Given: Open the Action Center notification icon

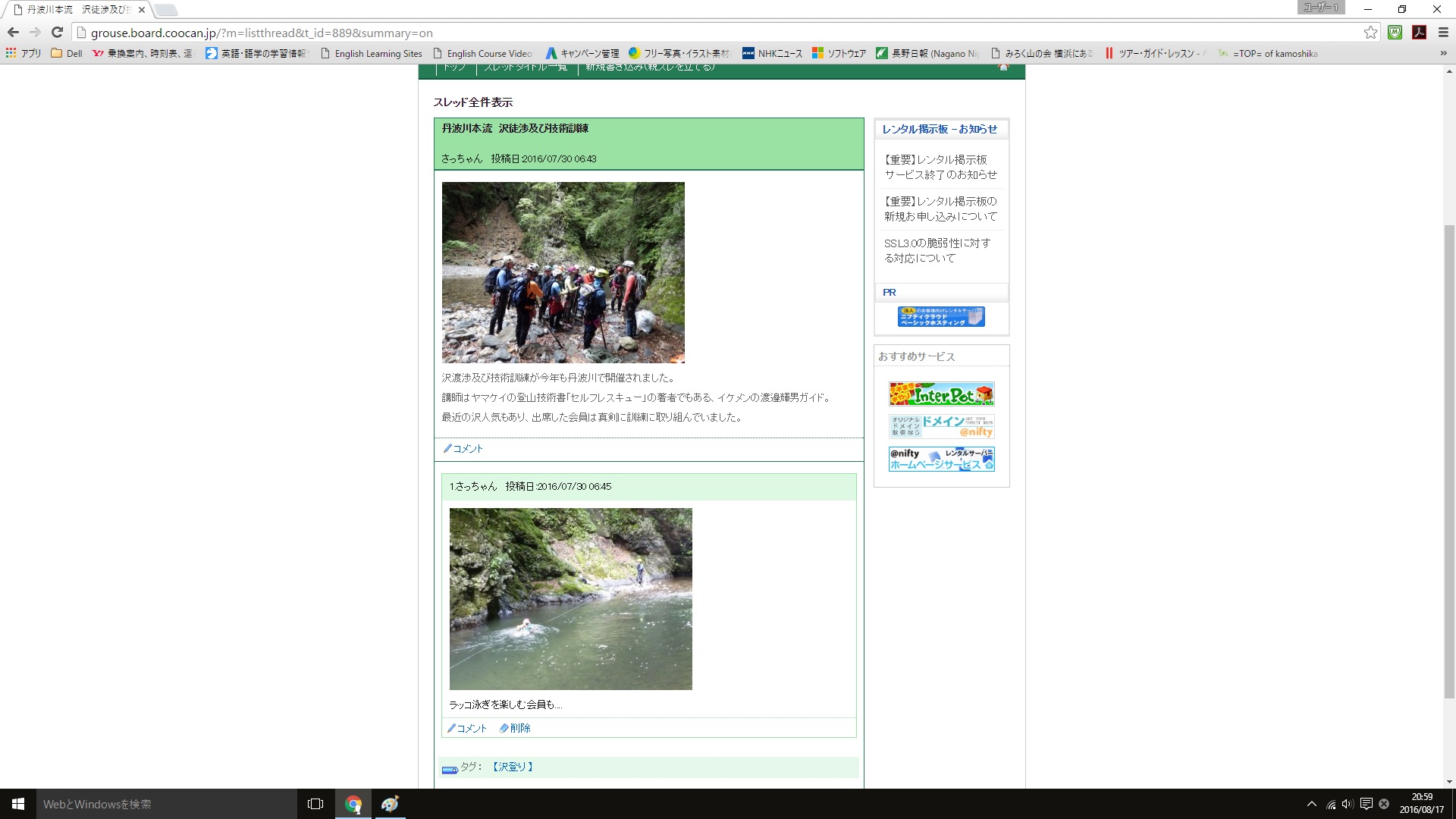Looking at the screenshot, I should point(1366,804).
